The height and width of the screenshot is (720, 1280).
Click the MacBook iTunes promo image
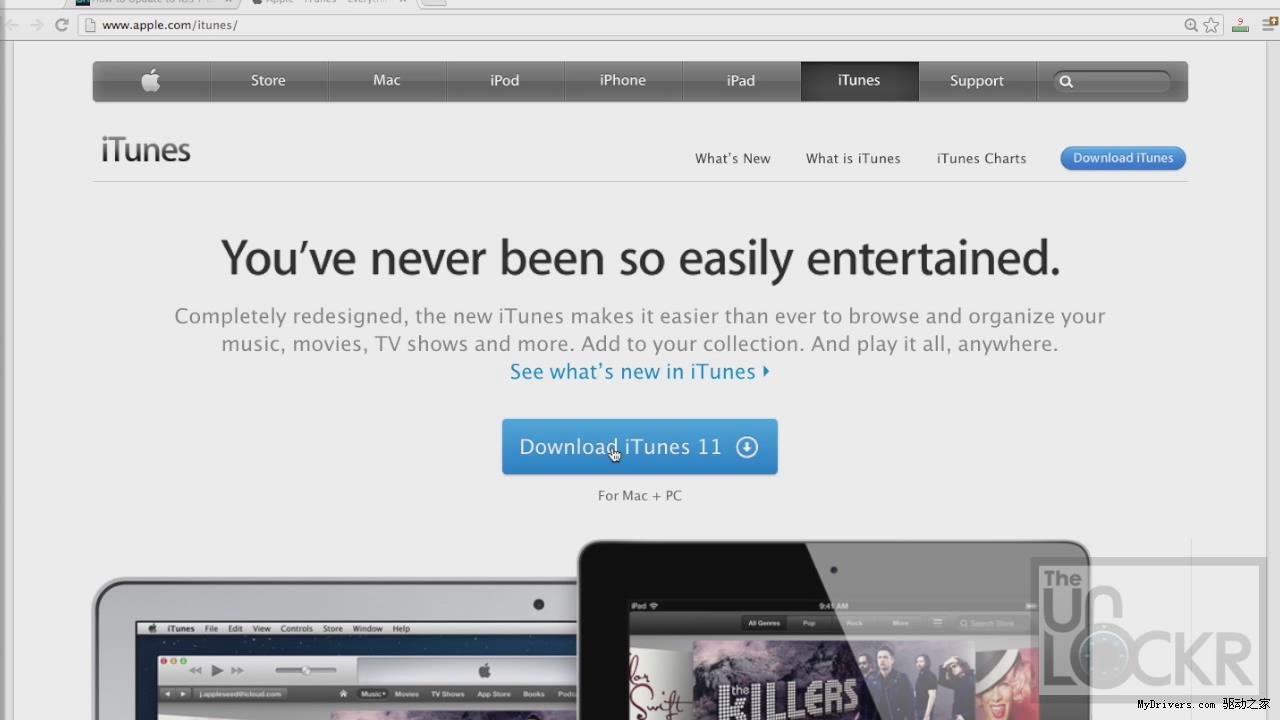pos(335,650)
